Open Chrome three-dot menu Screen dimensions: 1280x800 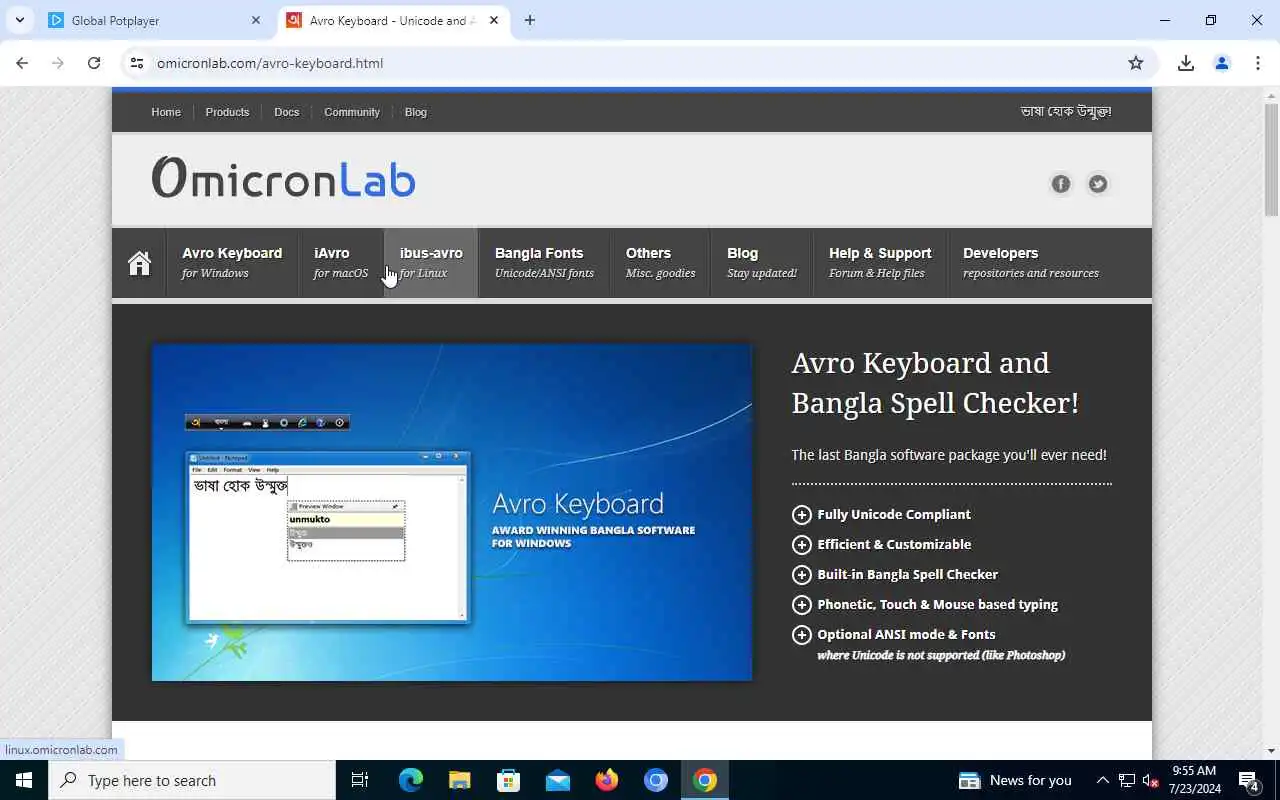1258,63
